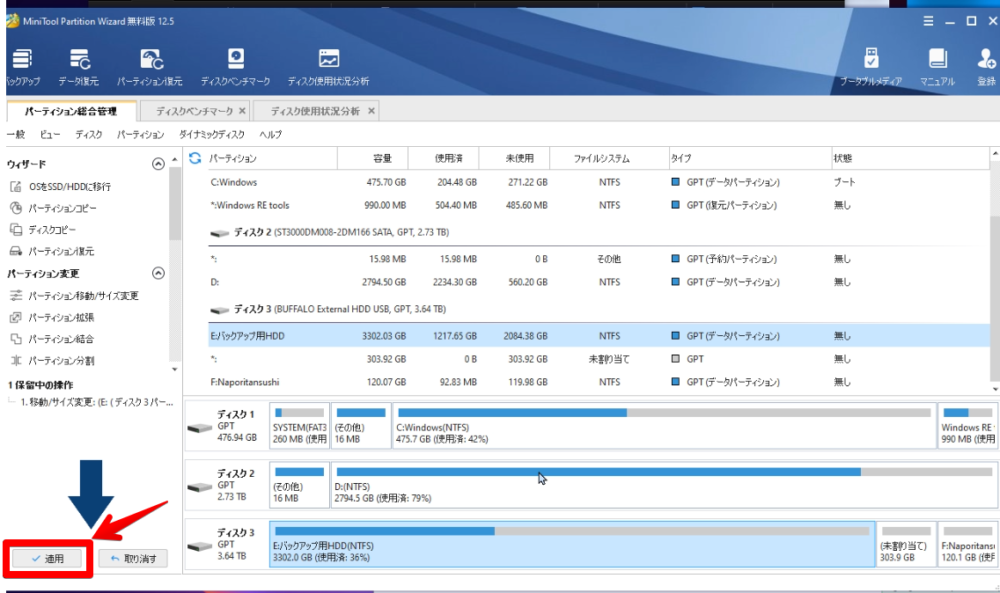Pick パーティション結合 in sidebar
Viewport: 1000px width, 593px height.
(52, 339)
